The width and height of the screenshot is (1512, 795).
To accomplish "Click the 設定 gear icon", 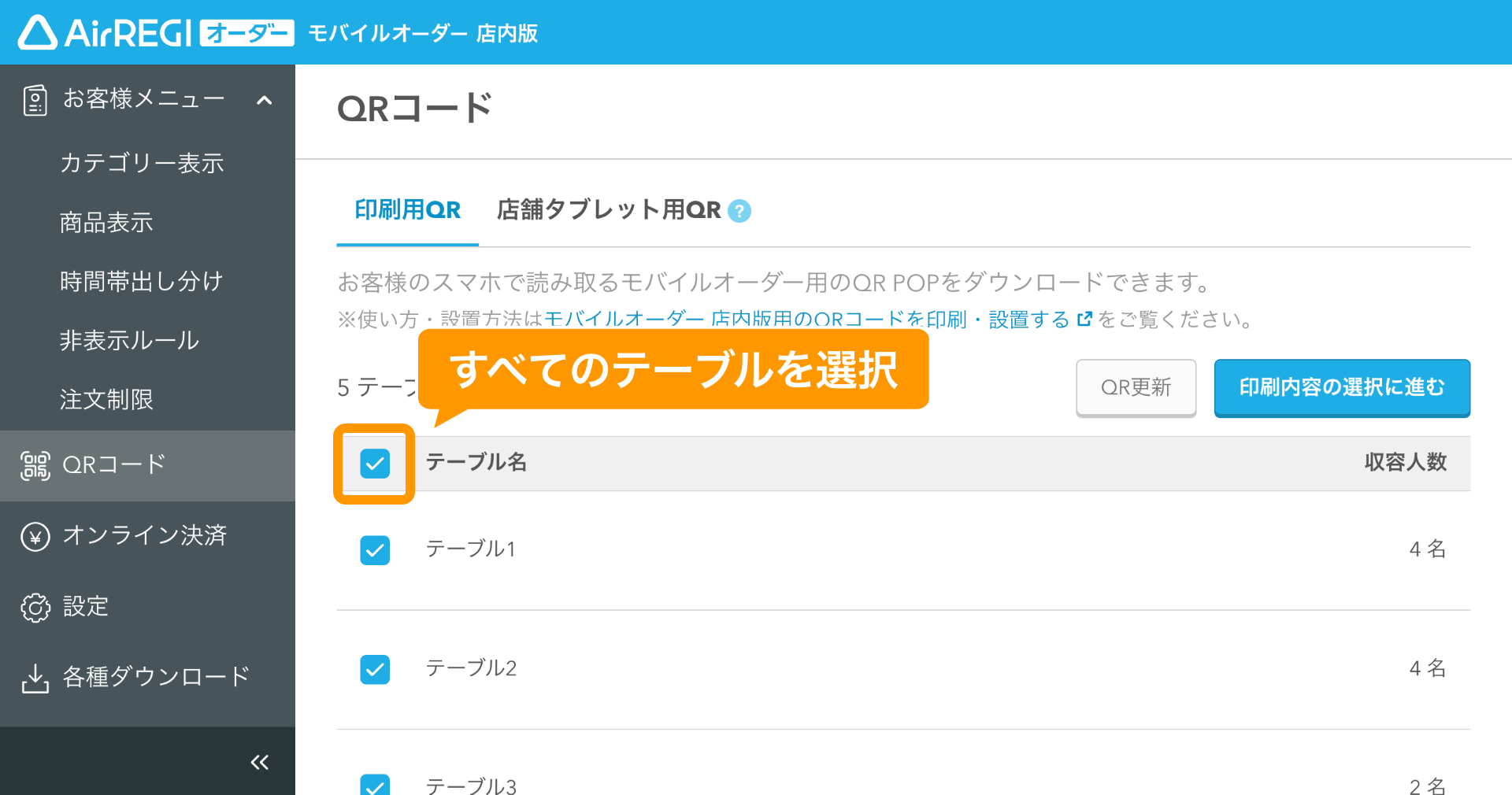I will [35, 608].
